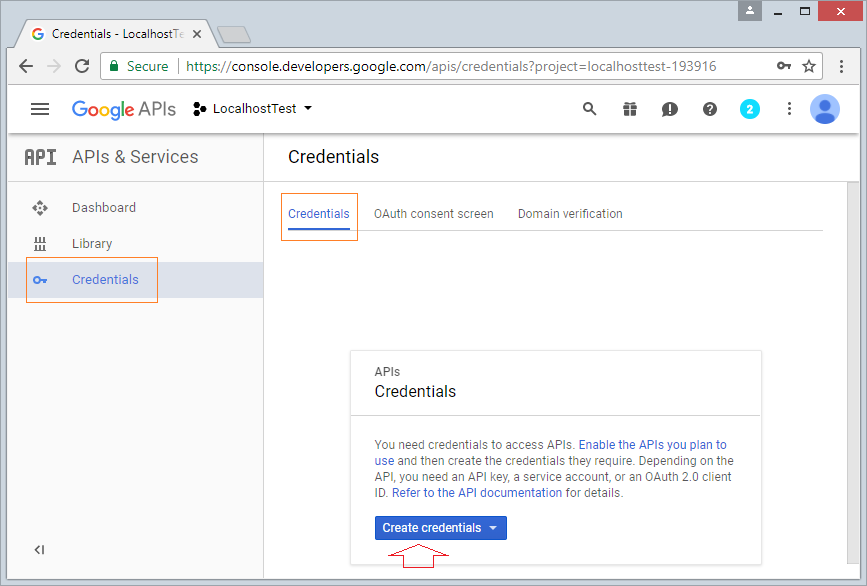The height and width of the screenshot is (586, 867).
Task: Maximize the browser window
Action: pos(805,11)
